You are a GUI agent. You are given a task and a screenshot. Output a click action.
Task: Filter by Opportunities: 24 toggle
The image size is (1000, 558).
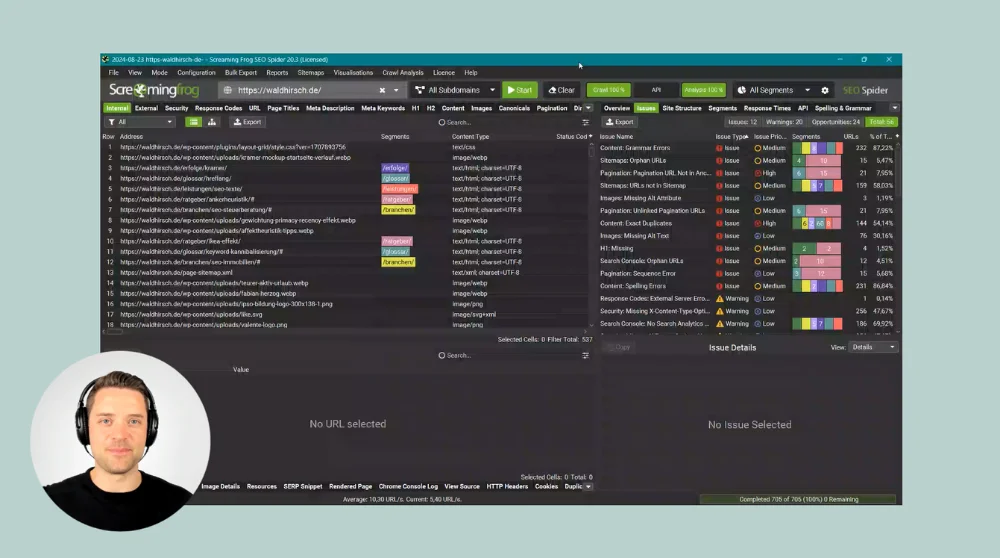pos(835,122)
